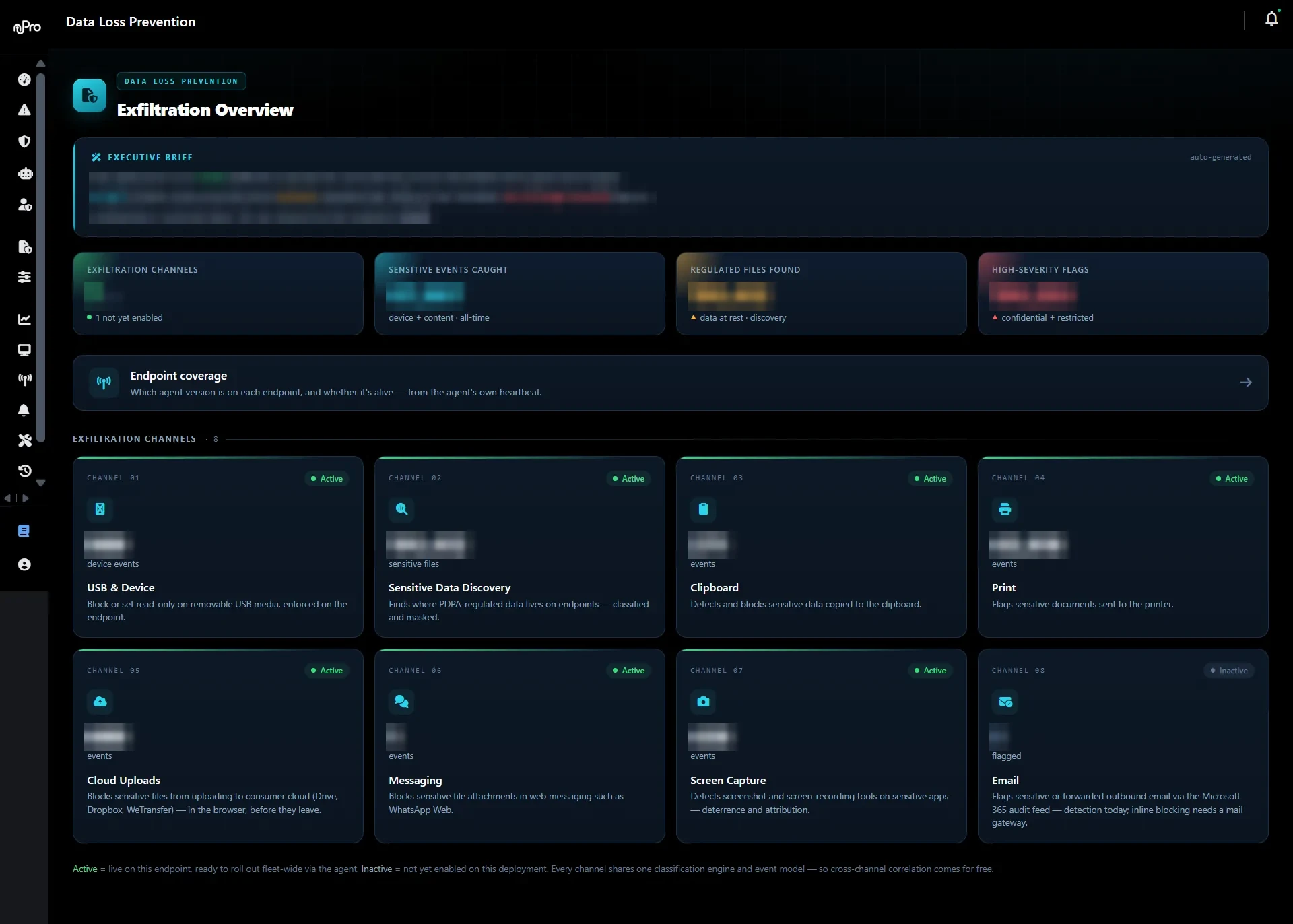Open the line chart analytics icon in sidebar

pos(24,319)
